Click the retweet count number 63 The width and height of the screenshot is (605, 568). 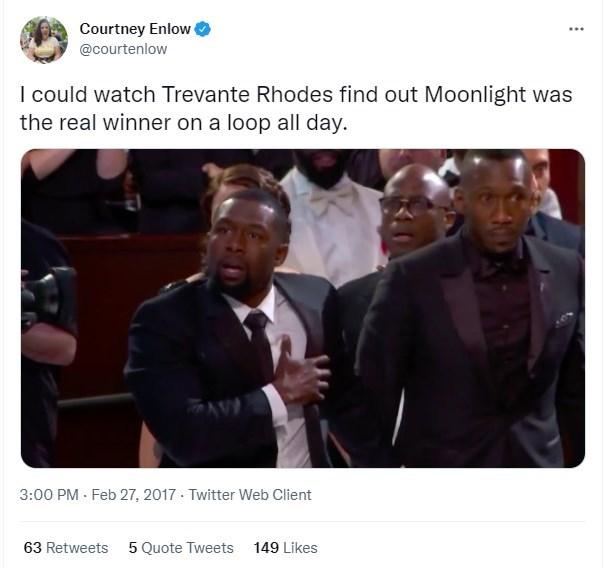[32, 548]
